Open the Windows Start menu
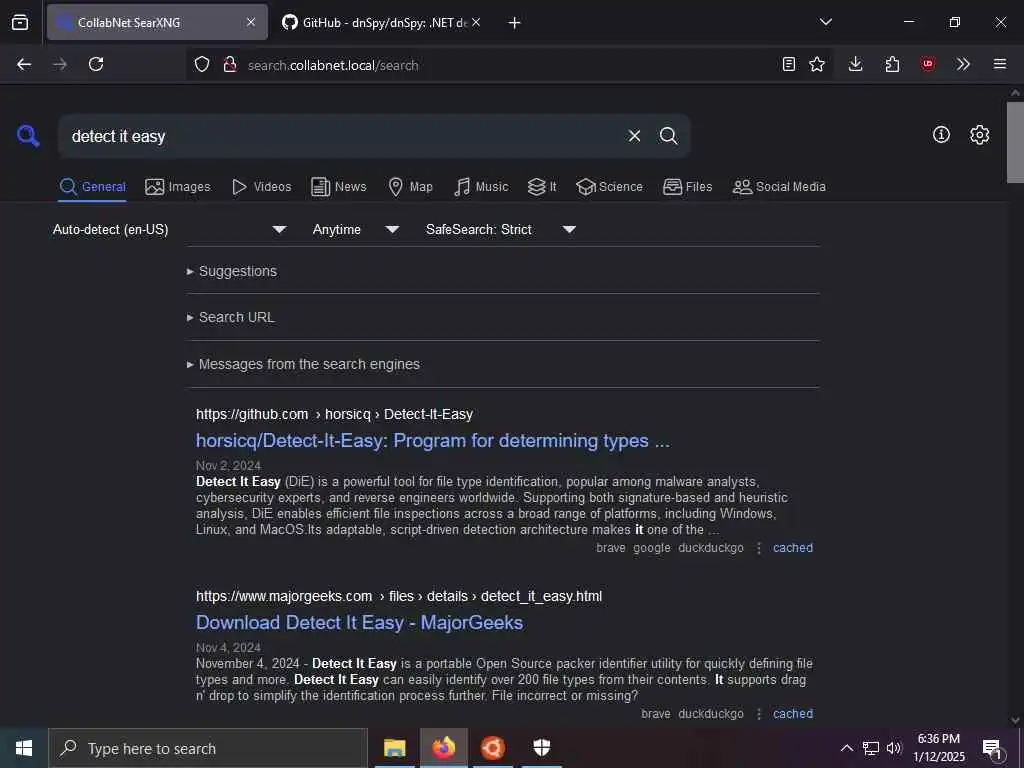This screenshot has width=1024, height=768. click(24, 748)
